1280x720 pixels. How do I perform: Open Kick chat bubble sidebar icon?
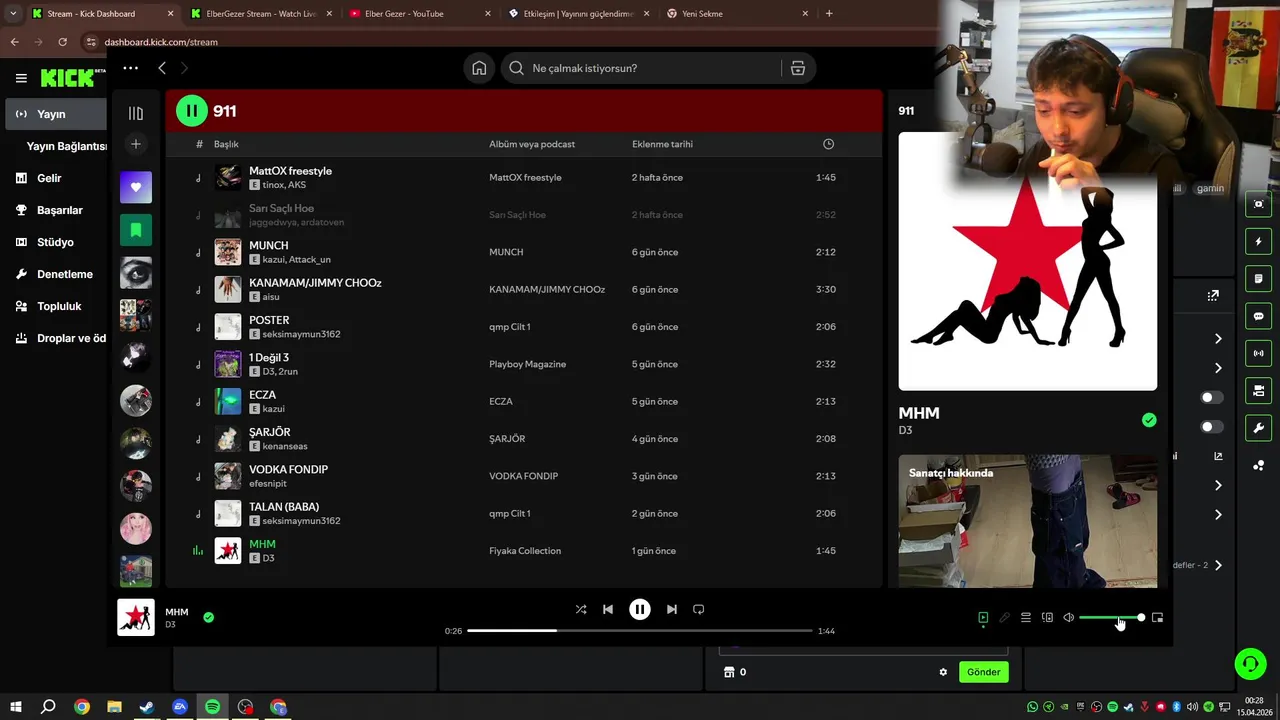[x=1258, y=316]
